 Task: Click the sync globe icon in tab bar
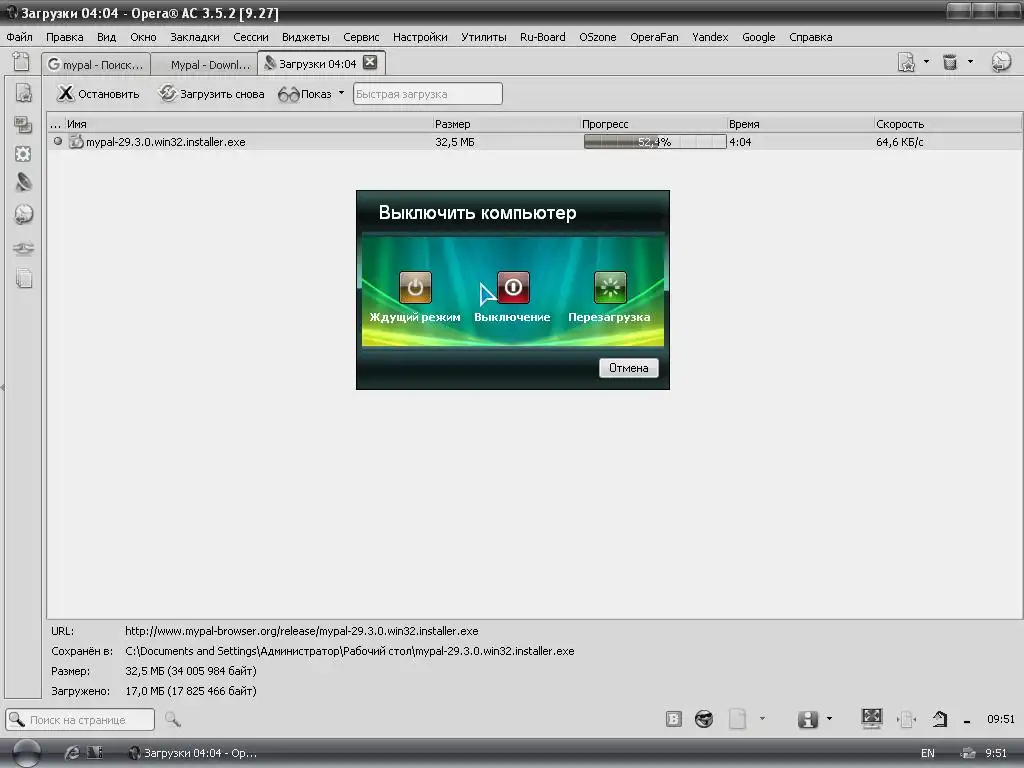(1001, 61)
